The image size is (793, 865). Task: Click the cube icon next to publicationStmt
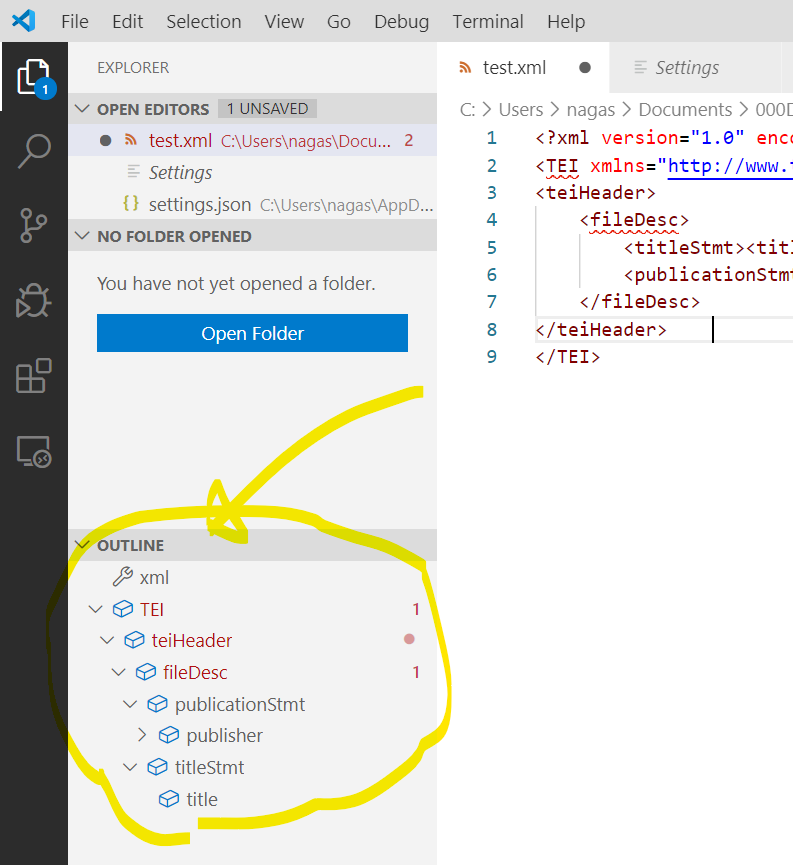pyautogui.click(x=157, y=704)
